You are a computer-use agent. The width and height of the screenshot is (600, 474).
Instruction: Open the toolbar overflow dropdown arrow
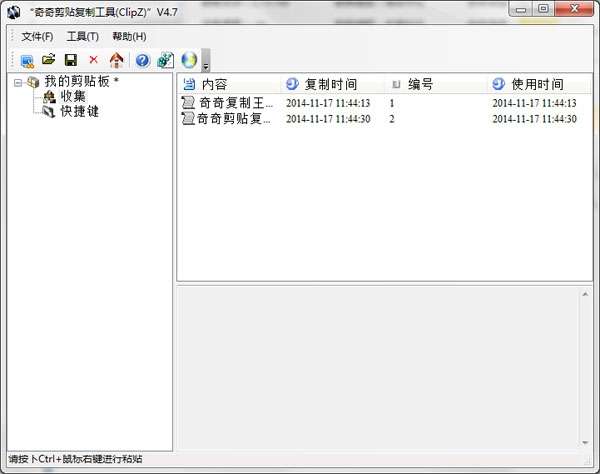click(206, 60)
